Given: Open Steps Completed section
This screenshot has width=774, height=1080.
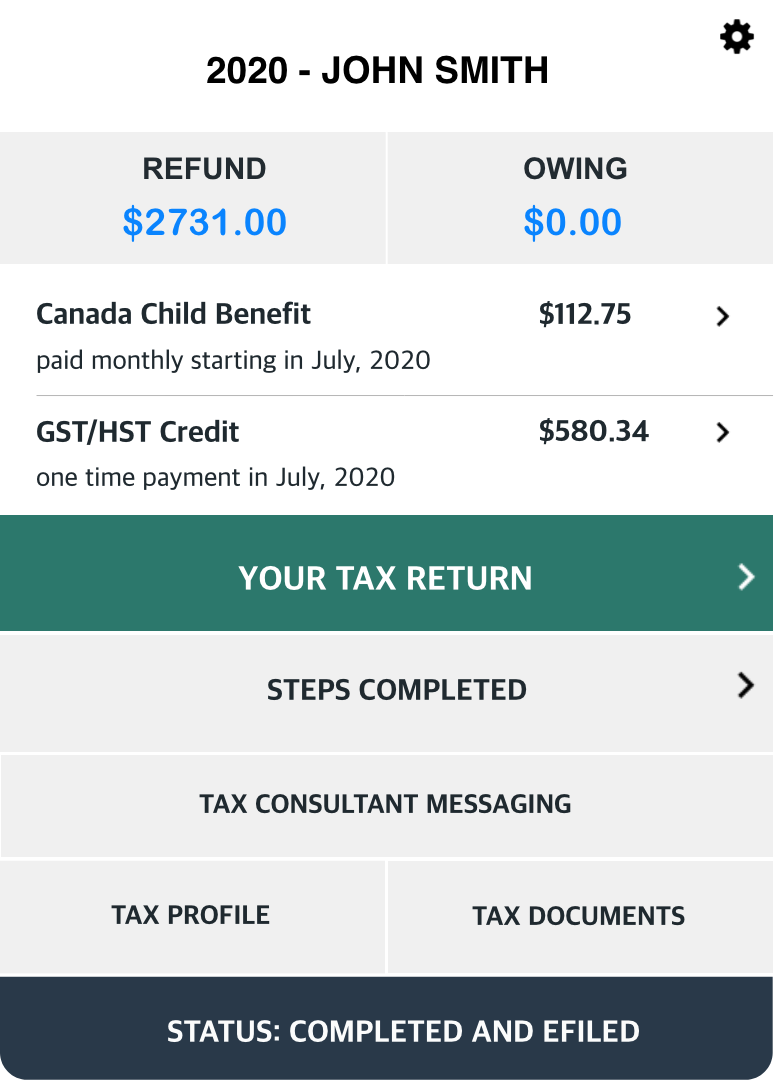Looking at the screenshot, I should pyautogui.click(x=386, y=694).
